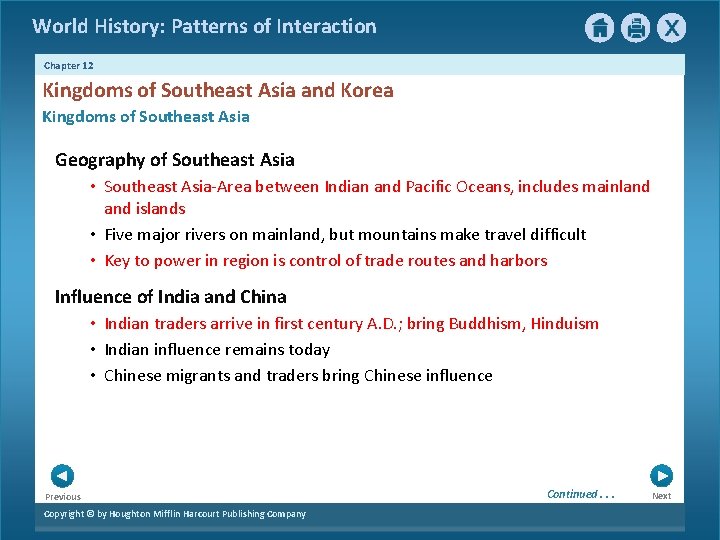Click the Print icon
The height and width of the screenshot is (540, 720).
click(636, 28)
